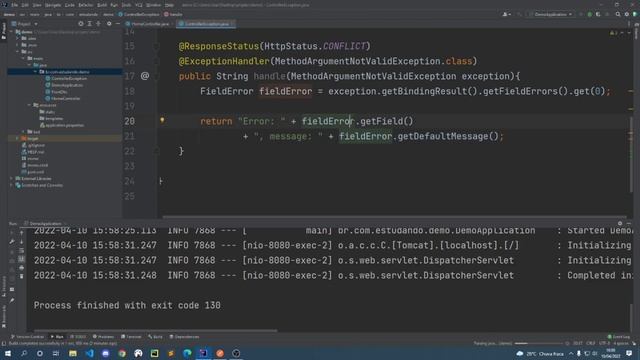Viewport: 640px width, 360px height.
Task: Toggle scroll to end in Run console
Action: (22, 259)
